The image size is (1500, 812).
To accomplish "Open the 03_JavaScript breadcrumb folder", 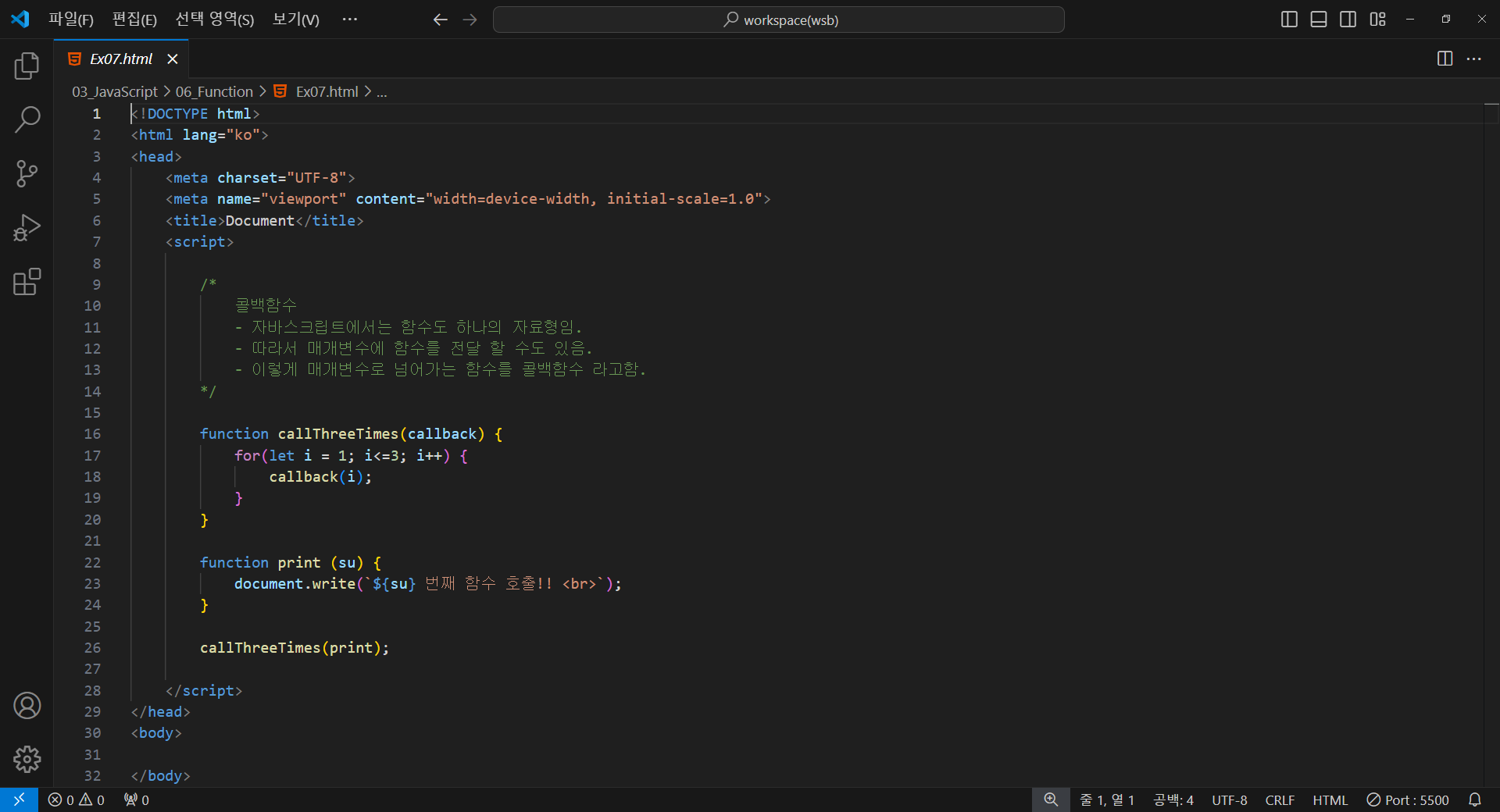I will pos(115,92).
